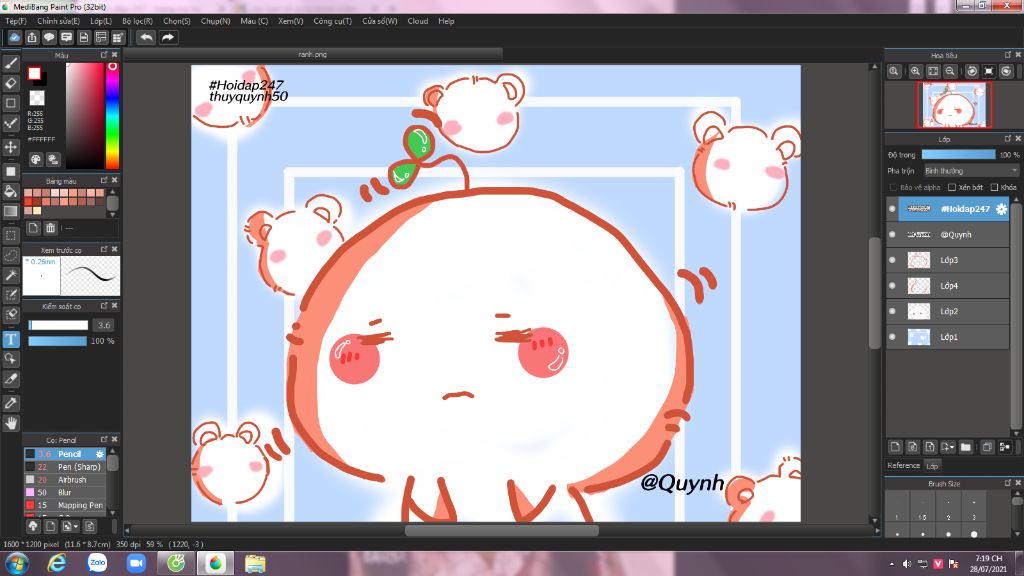
Task: Open the Công cụ(T) menu
Action: 332,21
